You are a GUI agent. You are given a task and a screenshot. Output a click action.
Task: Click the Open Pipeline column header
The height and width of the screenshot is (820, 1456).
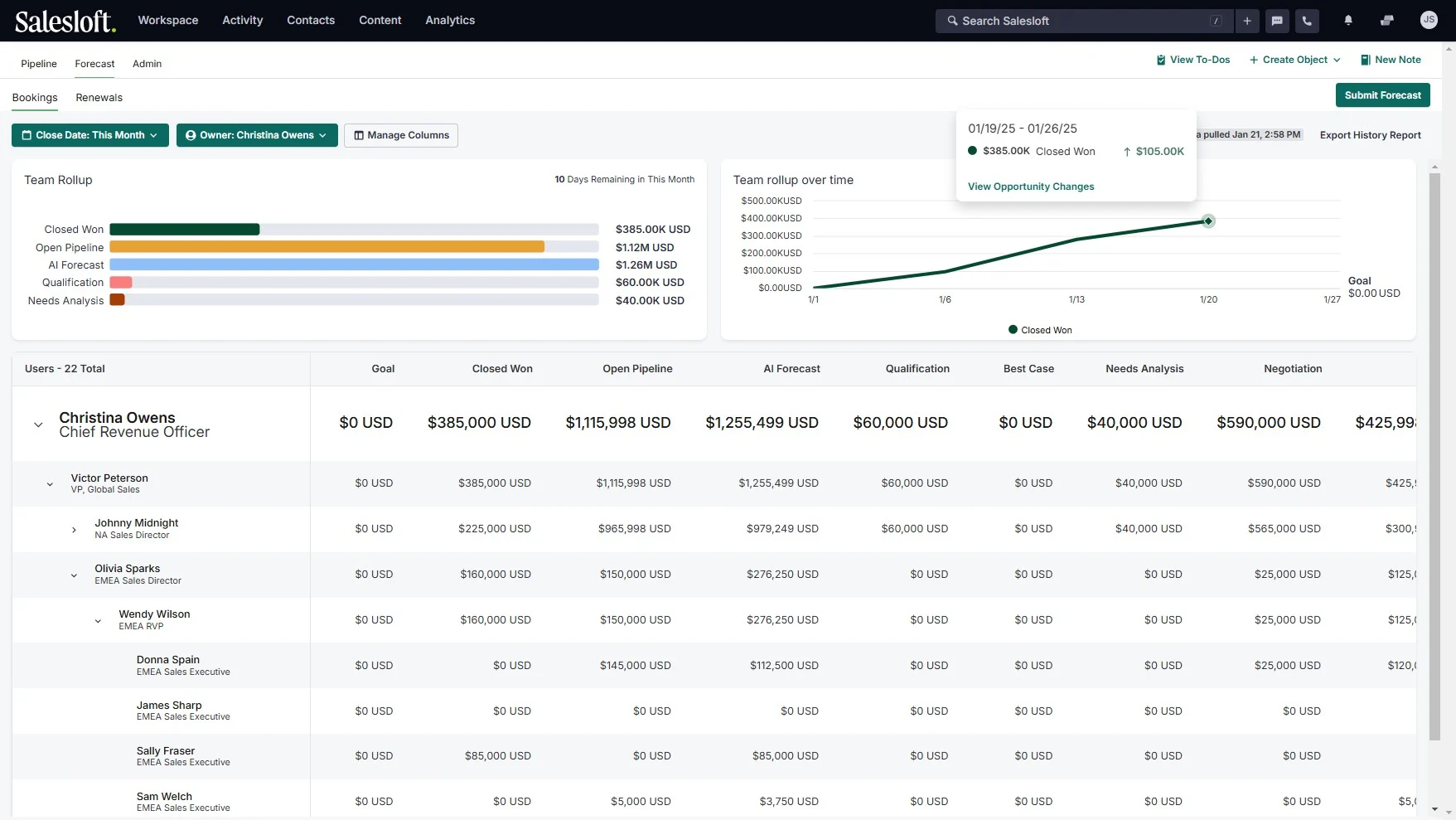(x=637, y=369)
